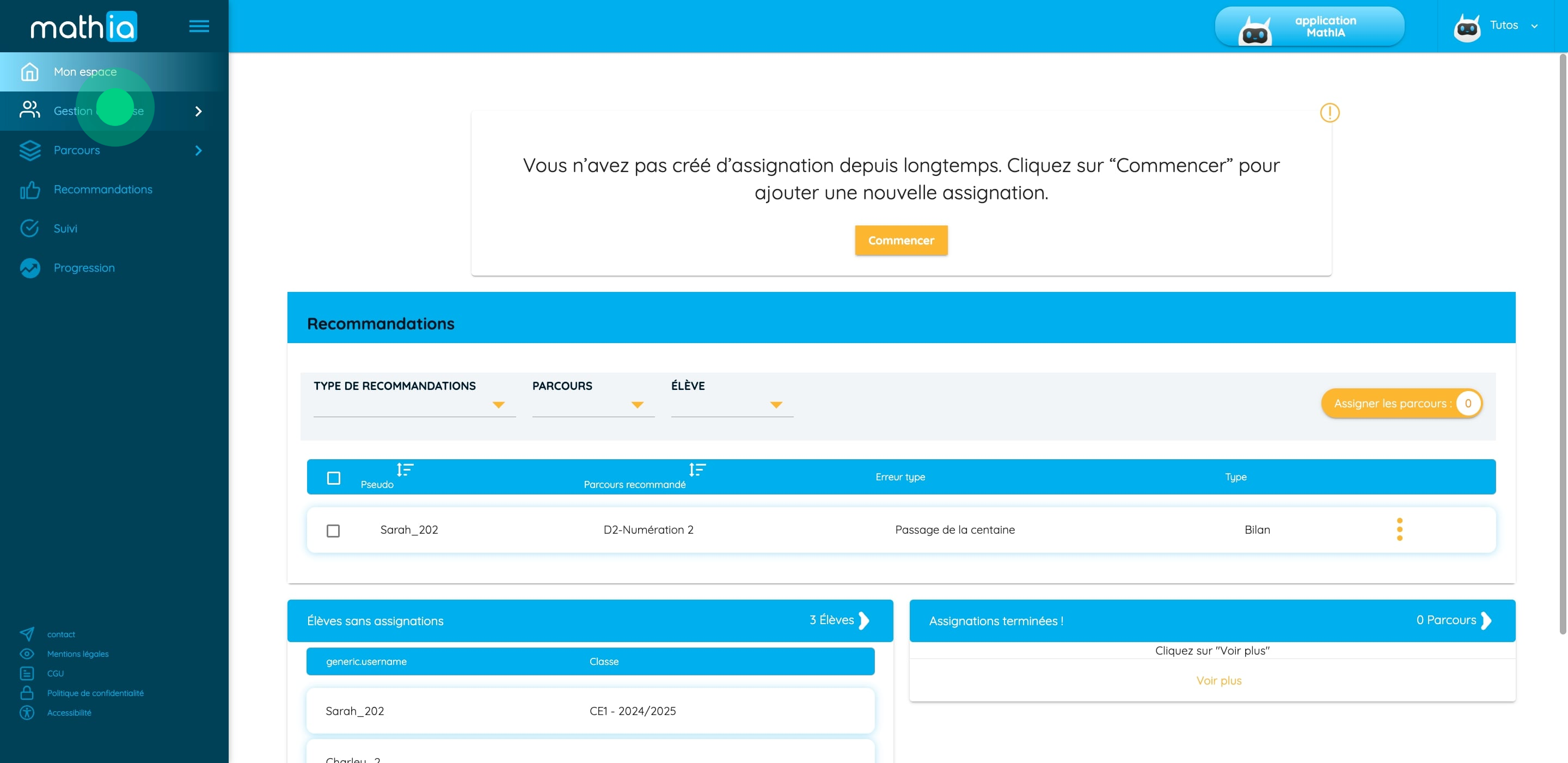Click the Voir plus link
The height and width of the screenshot is (763, 1568).
[x=1218, y=680]
